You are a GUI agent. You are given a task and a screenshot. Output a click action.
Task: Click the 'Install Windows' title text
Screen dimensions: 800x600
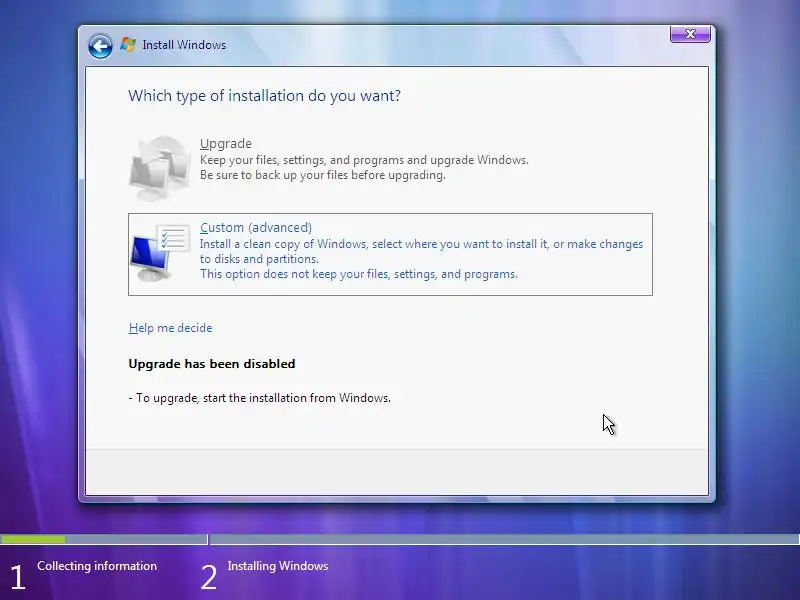point(184,45)
